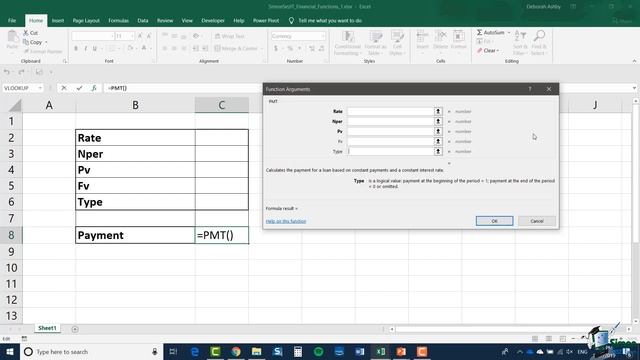Click the Conditional Formatting button
The image size is (640, 360).
[347, 42]
